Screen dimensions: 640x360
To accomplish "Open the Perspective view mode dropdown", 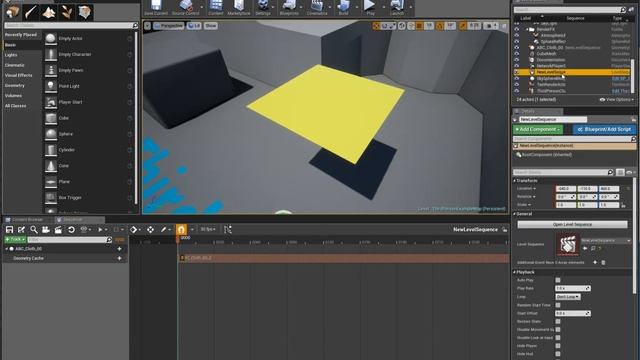I will pos(169,26).
